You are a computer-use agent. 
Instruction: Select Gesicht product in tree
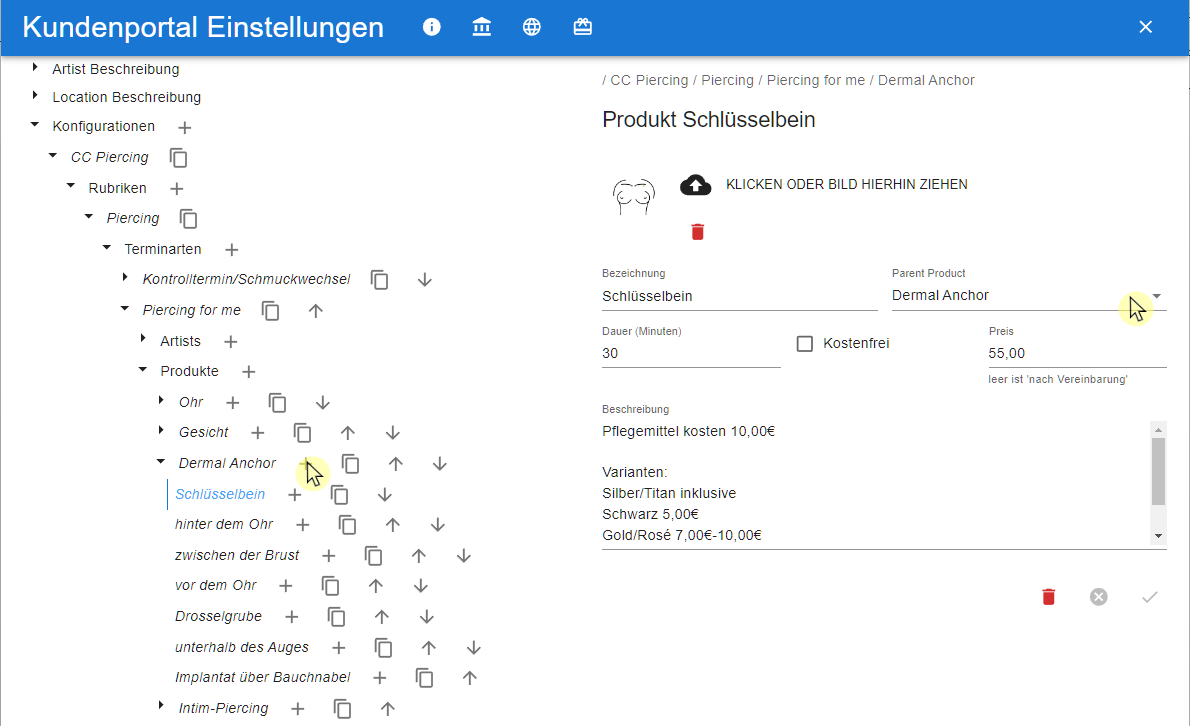pyautogui.click(x=203, y=432)
